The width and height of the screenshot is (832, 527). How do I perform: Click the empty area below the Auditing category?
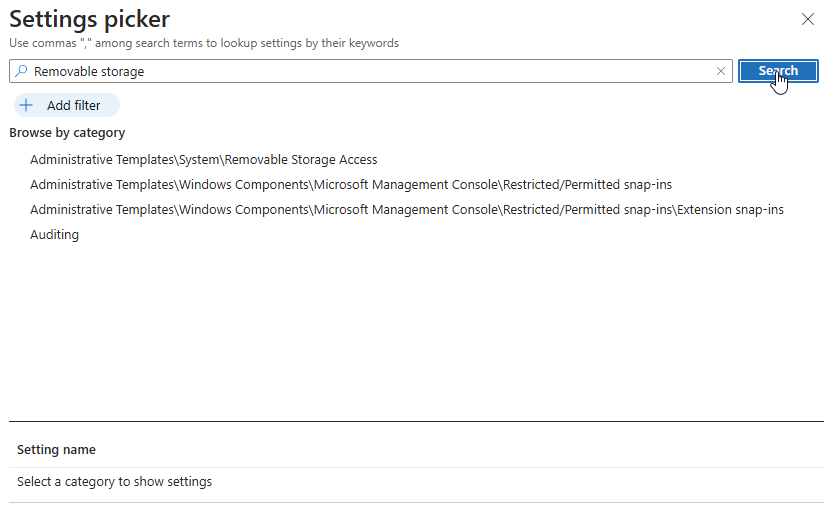[400, 320]
